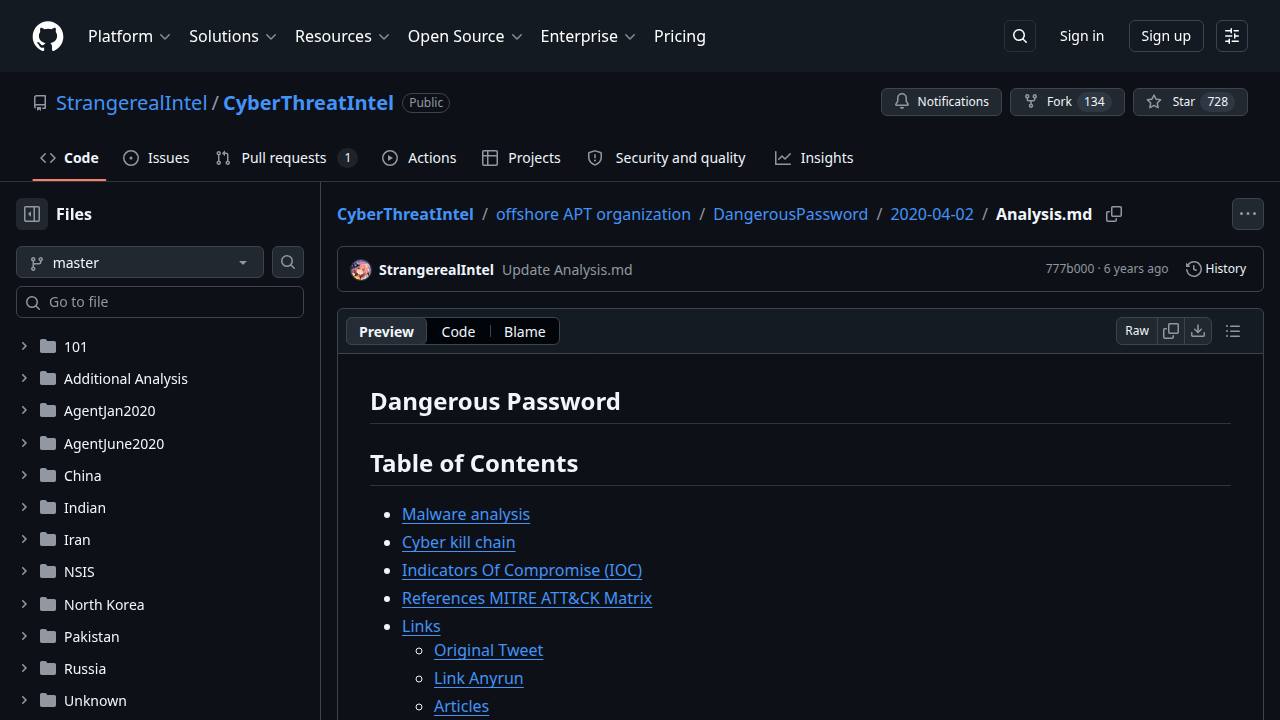Copy the file path icon next to Analysis.md

click(x=1114, y=214)
